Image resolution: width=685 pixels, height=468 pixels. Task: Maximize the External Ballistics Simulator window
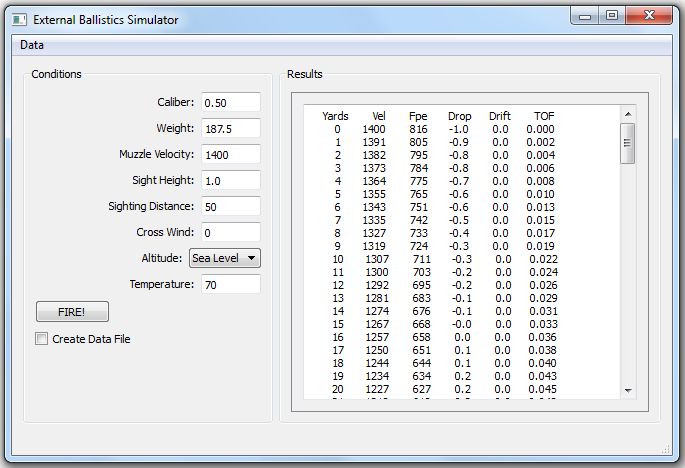click(612, 16)
